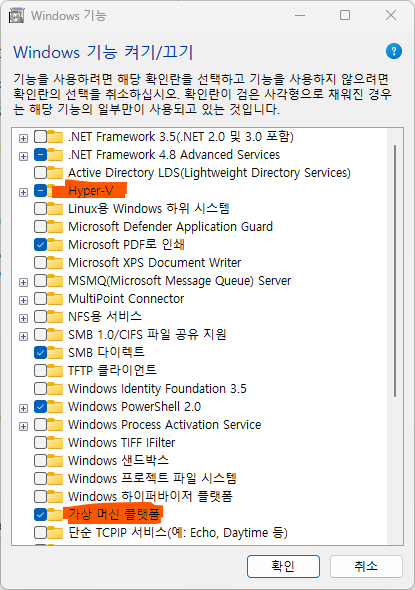Expand the Hyper-V tree node

point(23,192)
